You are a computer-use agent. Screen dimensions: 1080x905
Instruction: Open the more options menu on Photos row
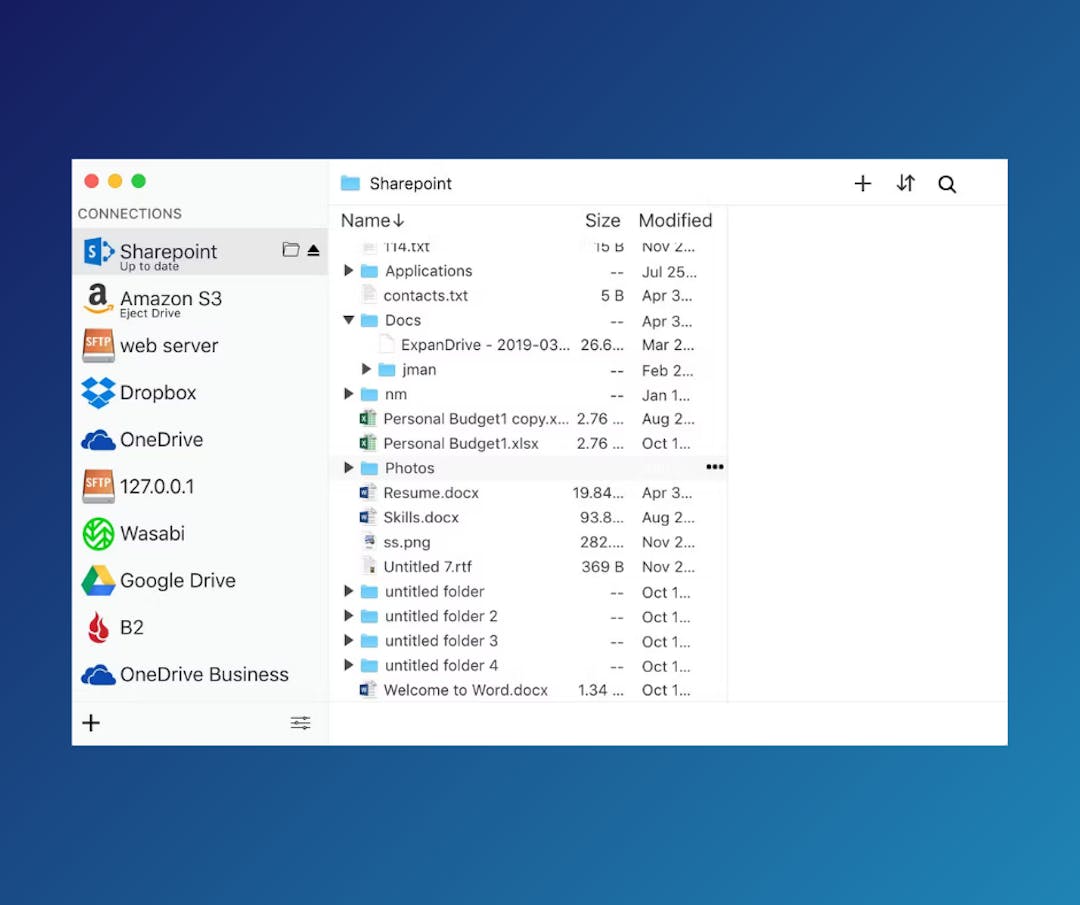point(715,467)
